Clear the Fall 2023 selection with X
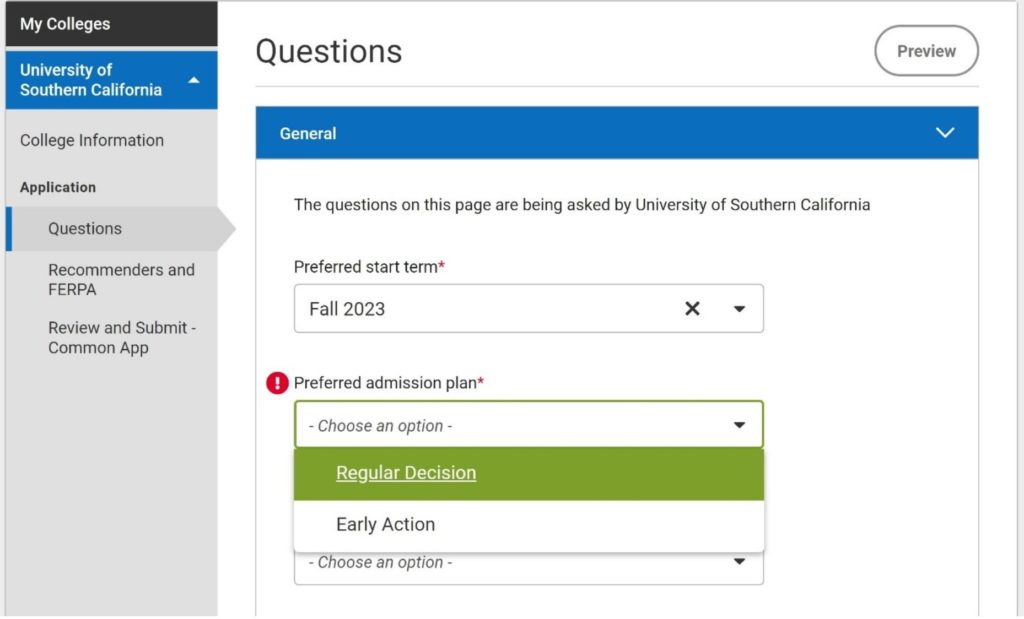The height and width of the screenshot is (619, 1024). tap(692, 309)
